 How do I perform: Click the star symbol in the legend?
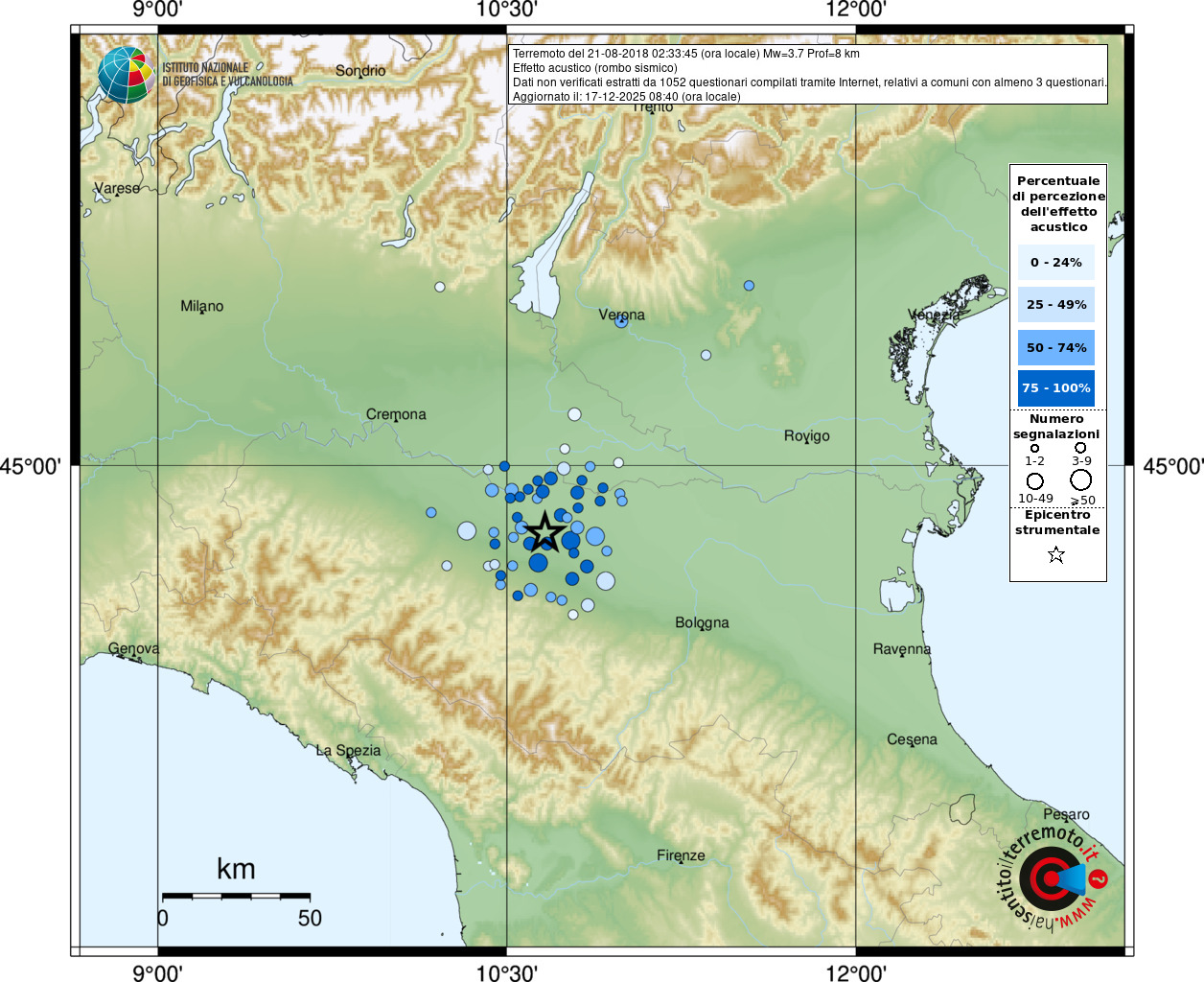pyautogui.click(x=1056, y=554)
